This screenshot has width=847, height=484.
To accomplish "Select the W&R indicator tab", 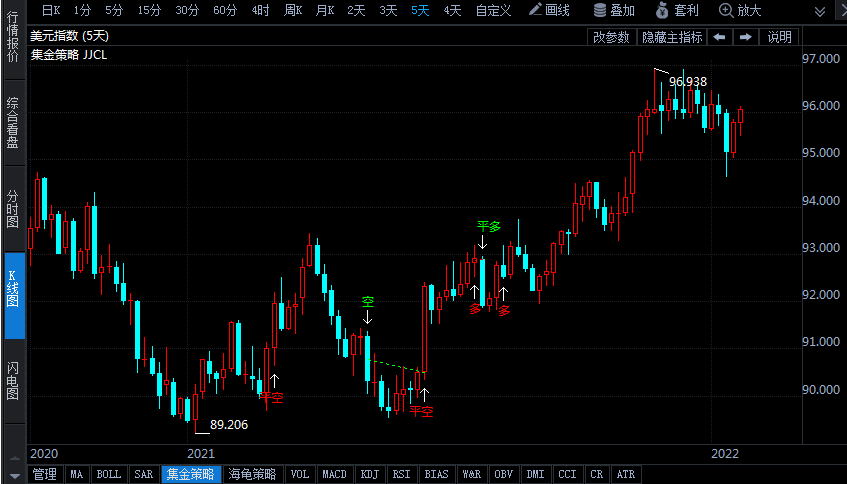I will (472, 474).
